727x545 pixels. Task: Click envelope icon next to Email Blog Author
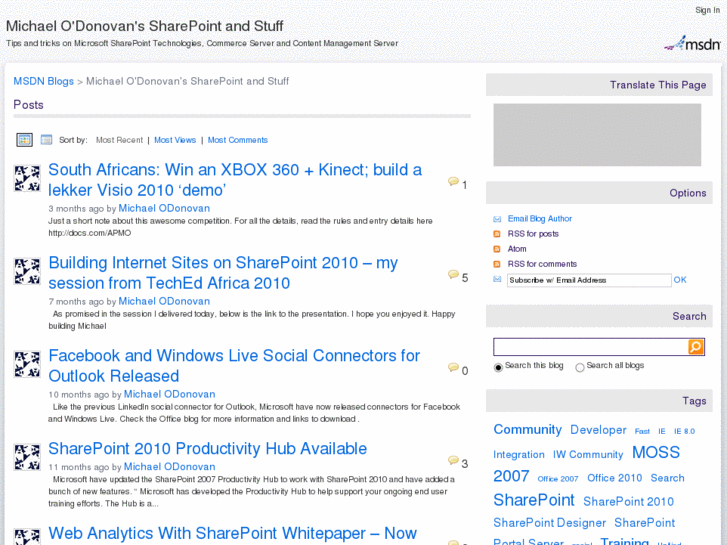click(497, 219)
